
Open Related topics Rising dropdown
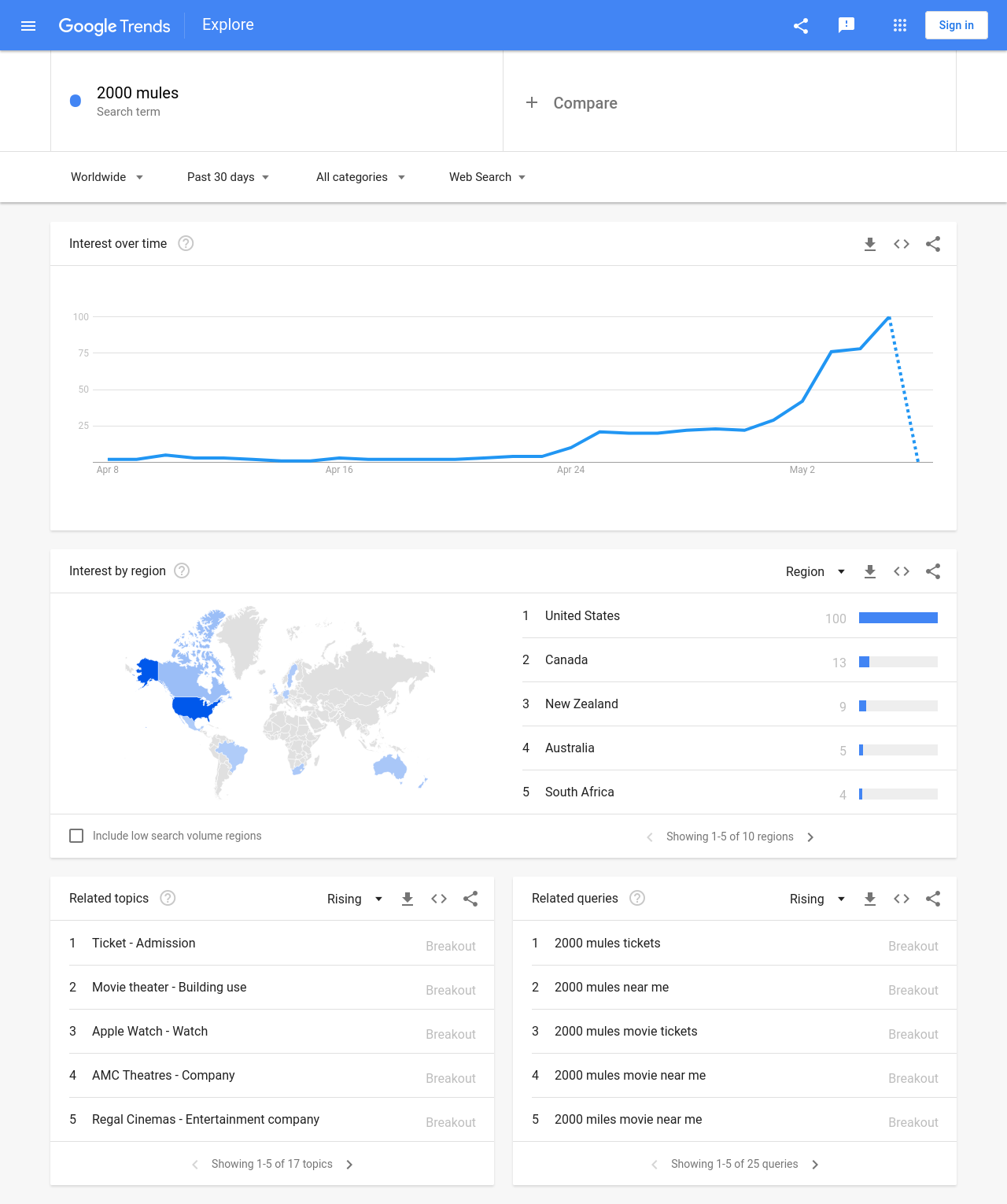[355, 899]
